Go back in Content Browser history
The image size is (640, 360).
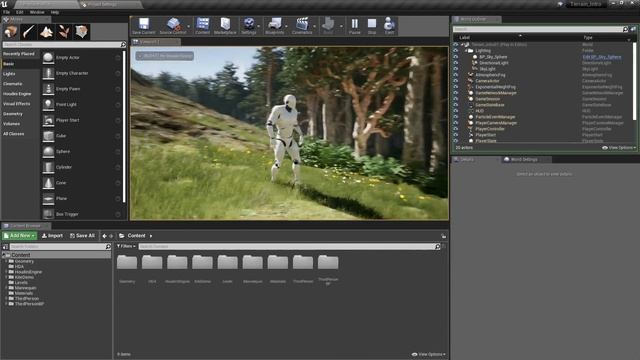[104, 236]
